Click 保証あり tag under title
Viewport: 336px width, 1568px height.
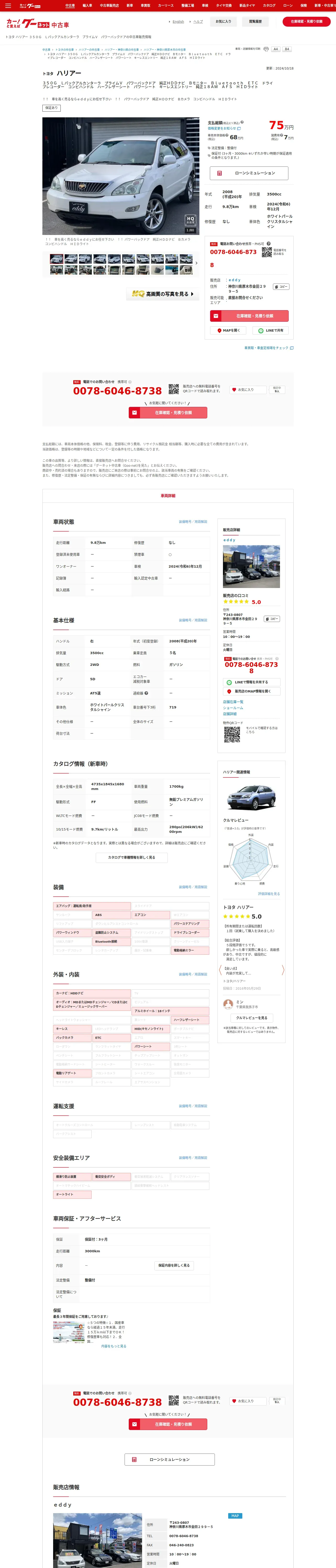(51, 108)
